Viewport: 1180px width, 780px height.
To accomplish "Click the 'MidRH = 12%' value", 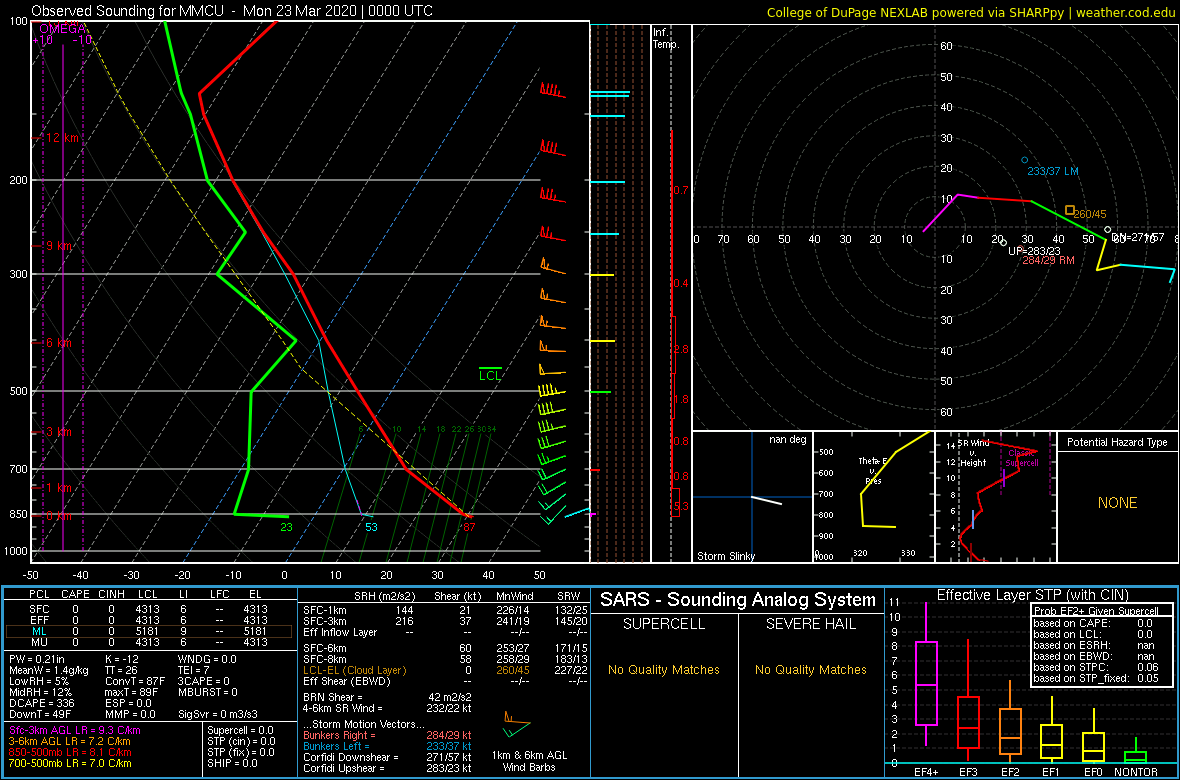I will 40,692.
